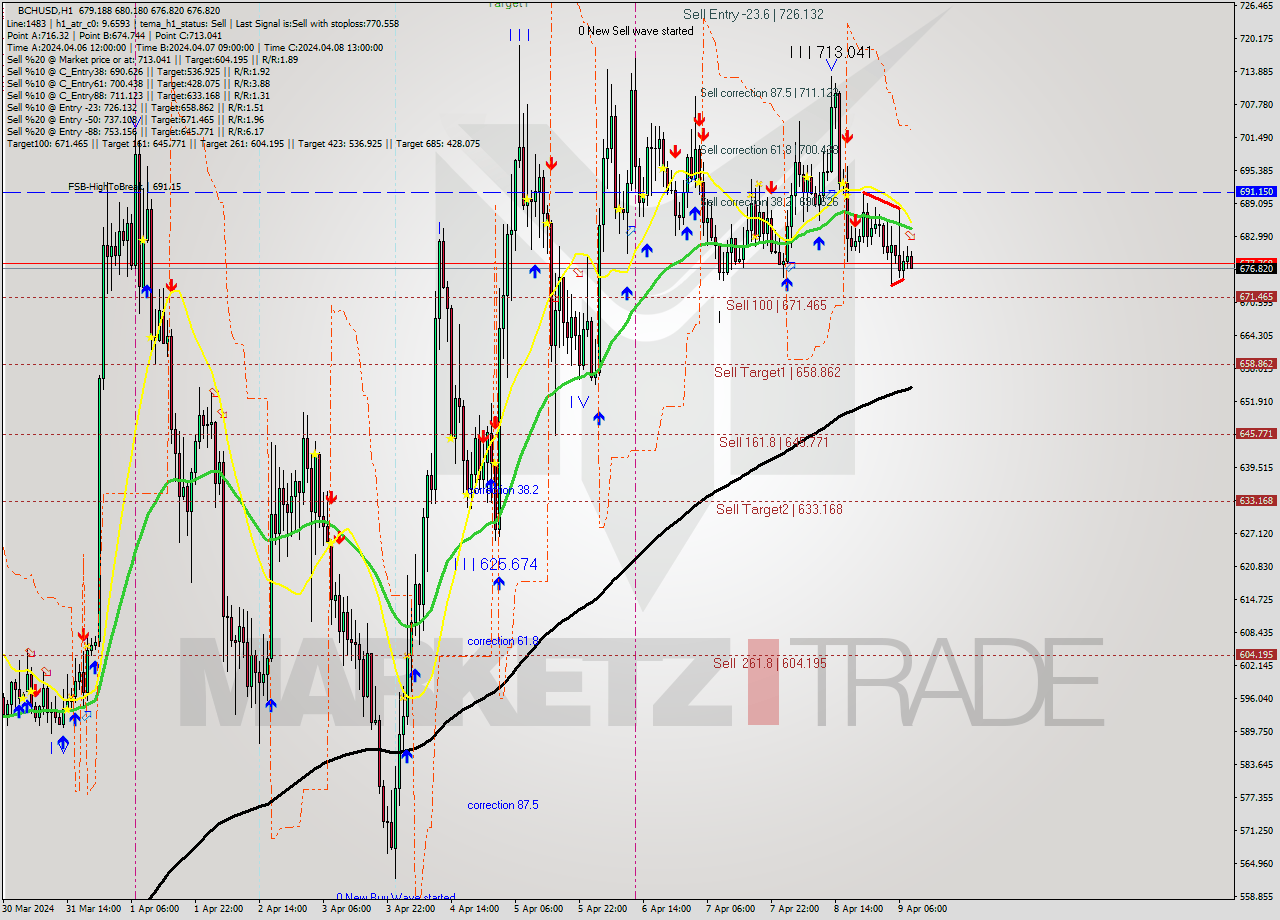Click the '3 Apr 22:00' time axis label
Viewport: 1280px width, 920px height.
click(409, 909)
